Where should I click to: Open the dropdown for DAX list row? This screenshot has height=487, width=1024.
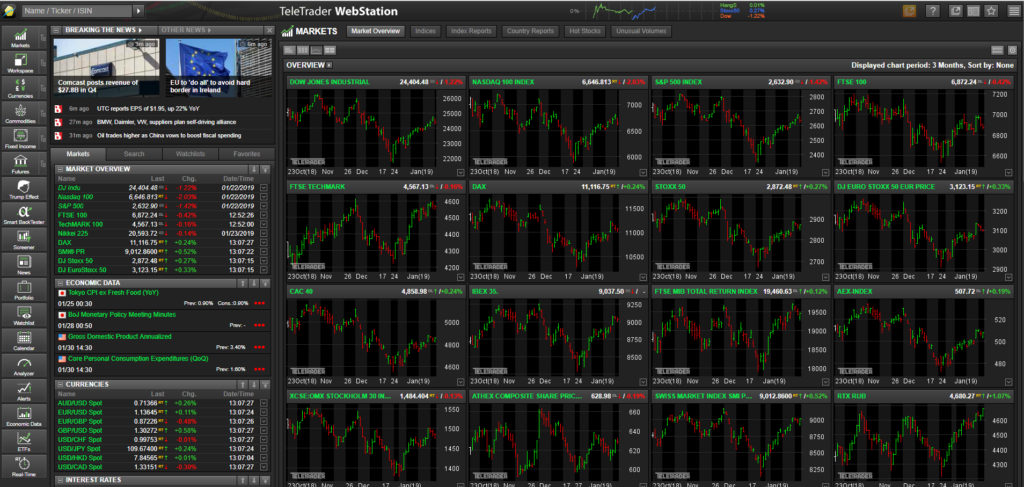[x=264, y=242]
